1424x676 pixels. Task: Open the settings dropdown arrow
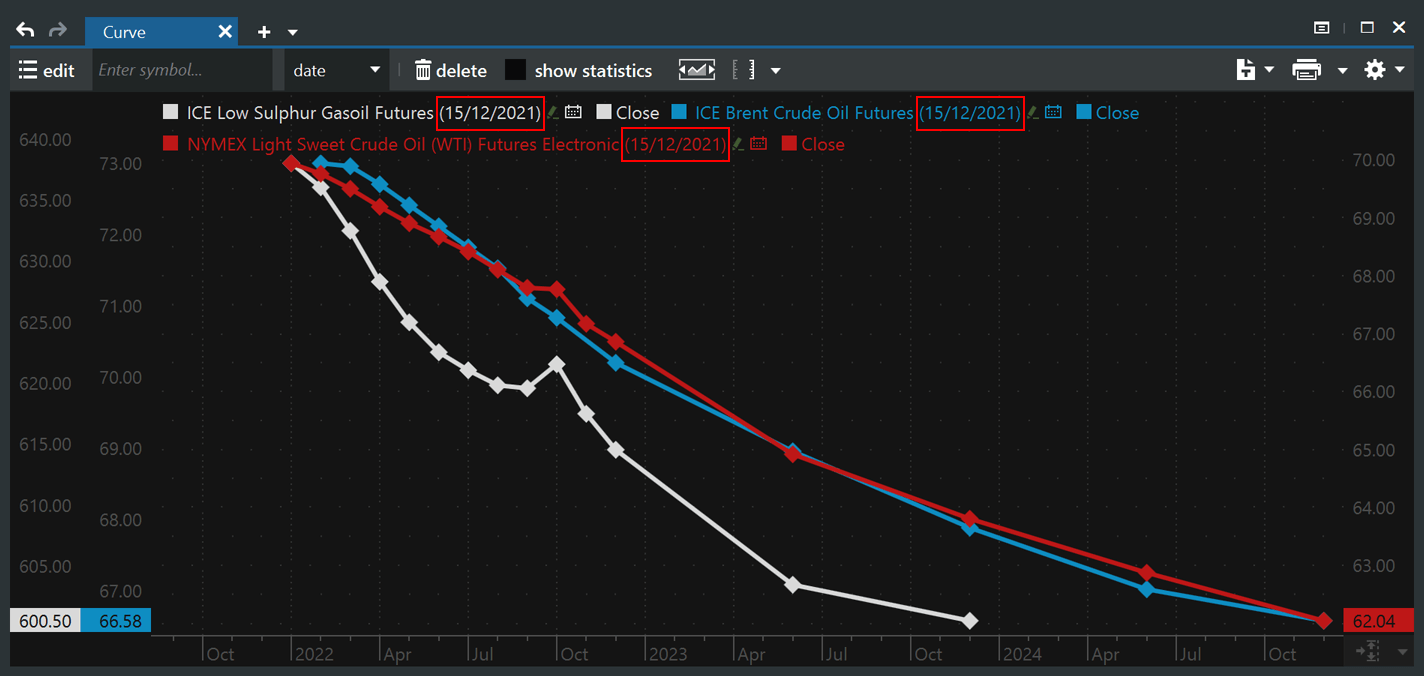tap(1400, 70)
